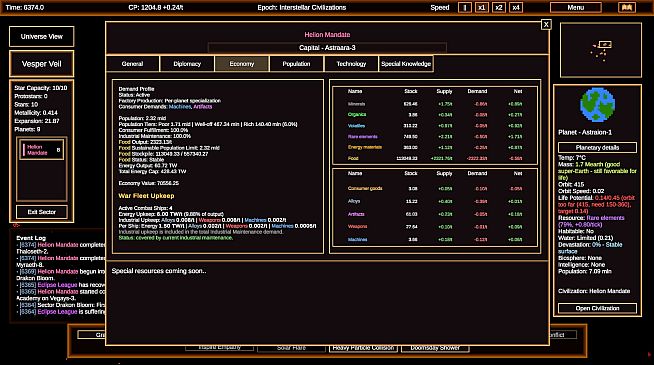Set game speed to x1
Screen dimensions: 654x365
tap(482, 8)
